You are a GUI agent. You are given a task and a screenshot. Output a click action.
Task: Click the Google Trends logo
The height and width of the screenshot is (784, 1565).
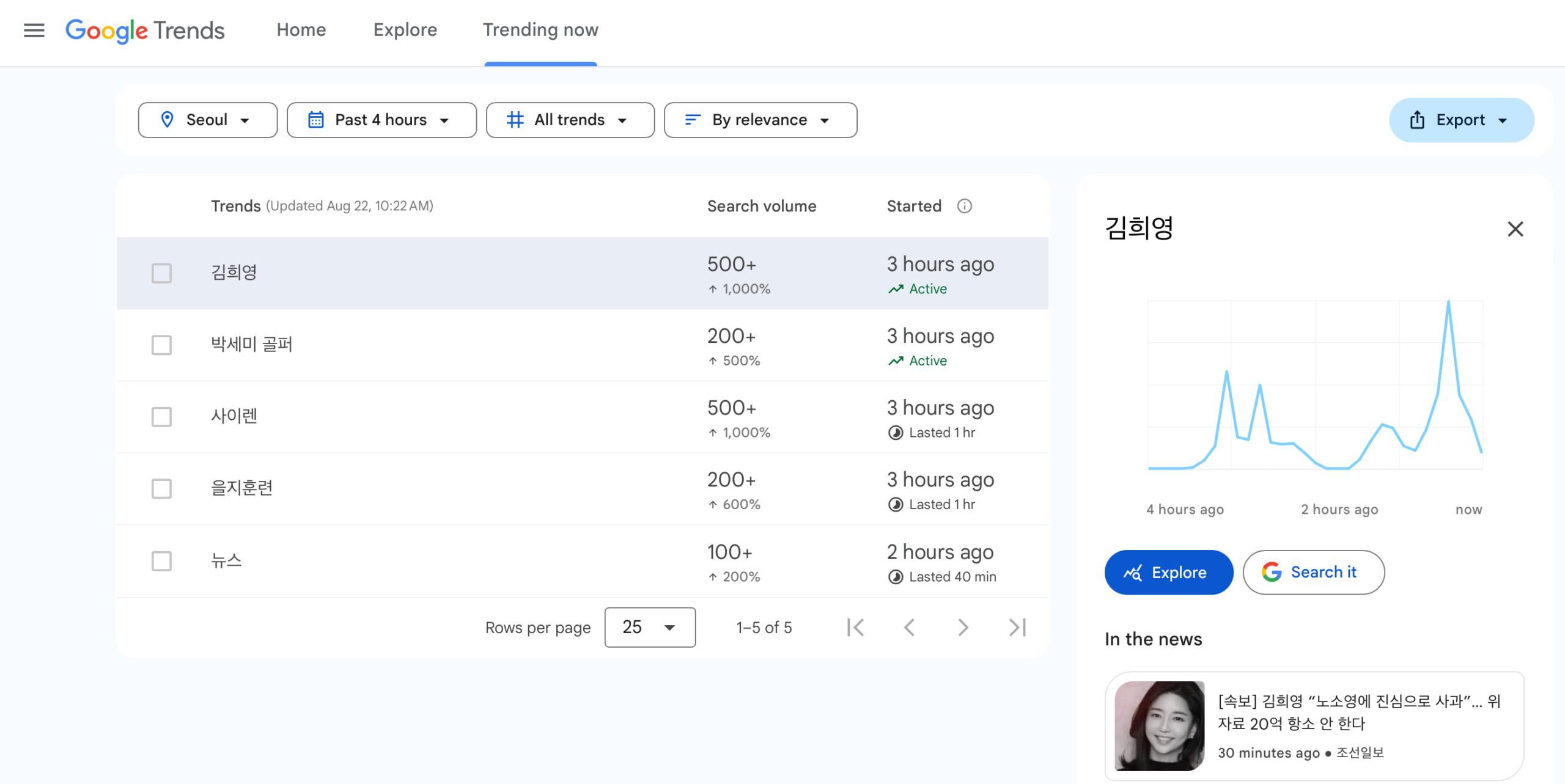point(145,31)
